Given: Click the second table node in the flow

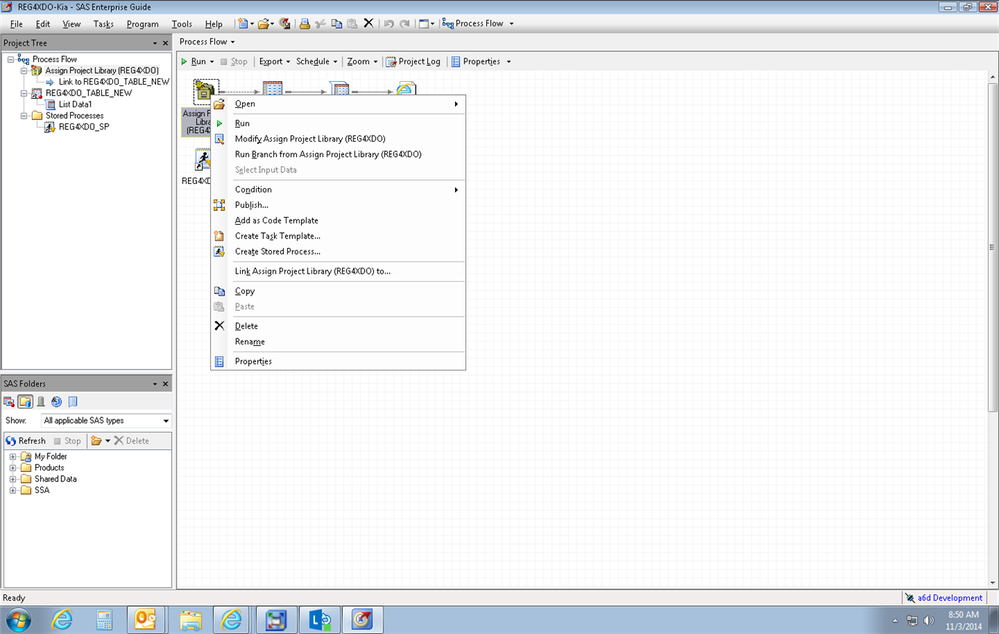Looking at the screenshot, I should tap(339, 88).
